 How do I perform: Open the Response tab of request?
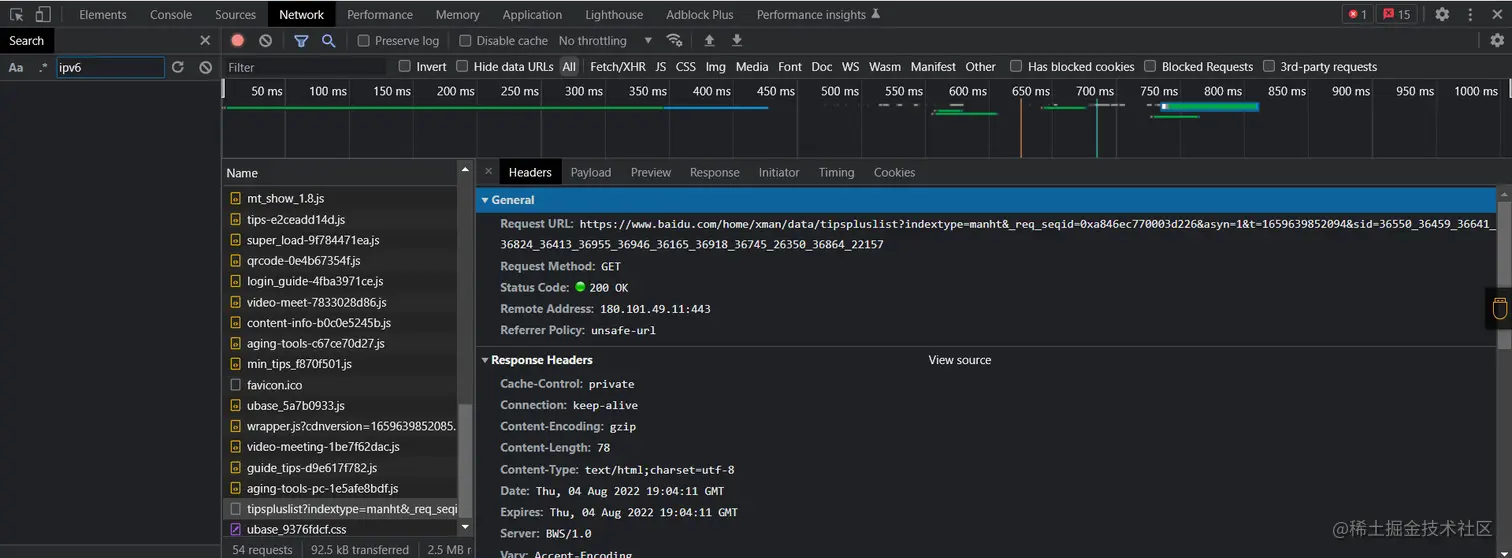point(715,172)
